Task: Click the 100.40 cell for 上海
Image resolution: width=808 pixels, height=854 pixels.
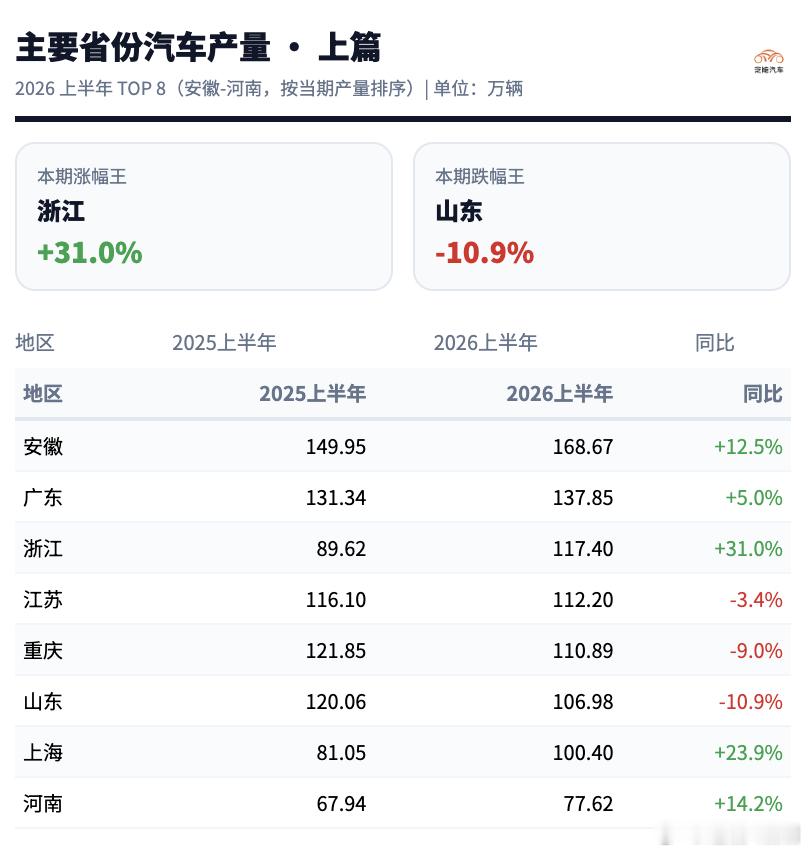Action: (x=583, y=753)
